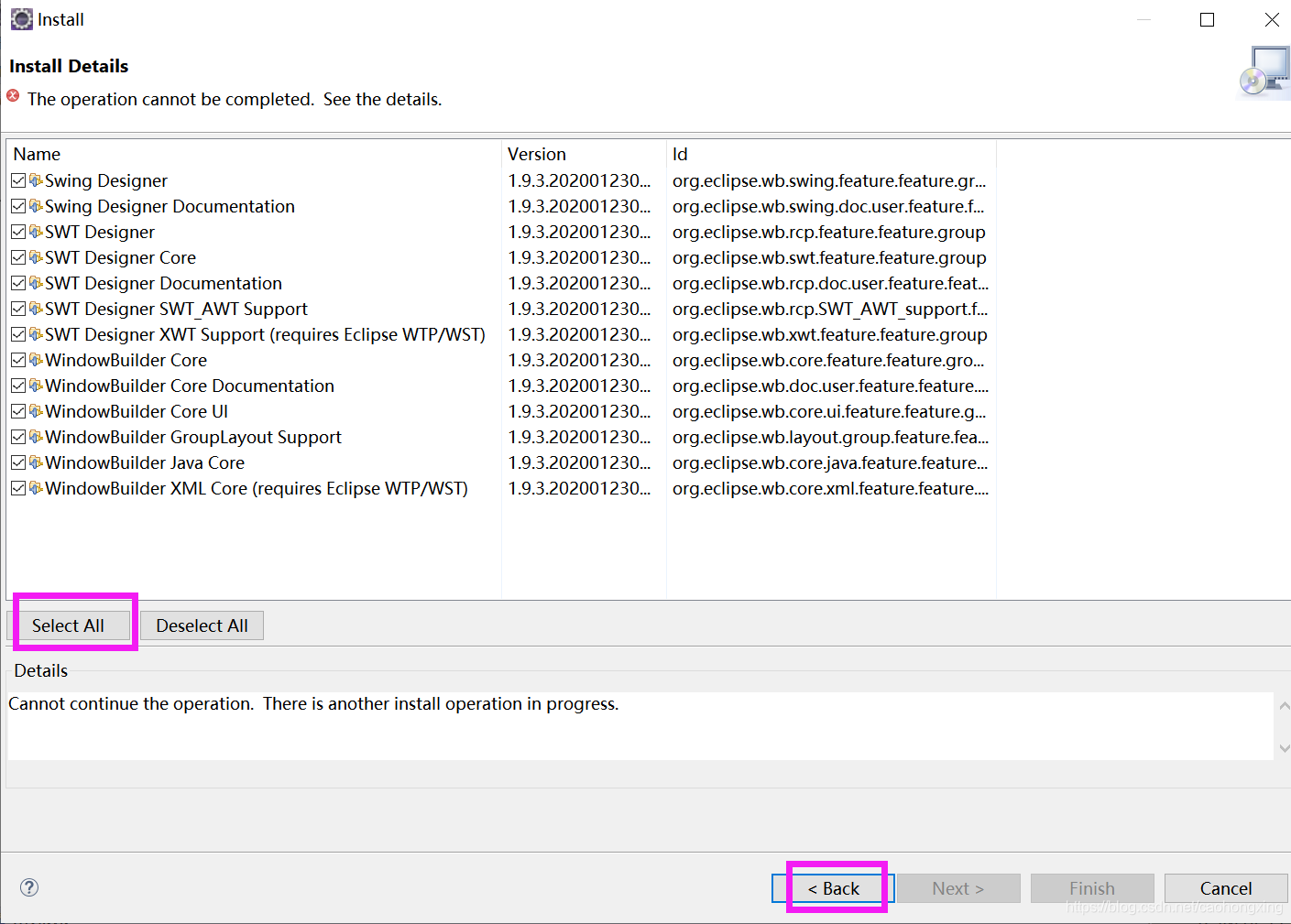Click the feature icon beside WindowBuilder Core Documentation
This screenshot has width=1291, height=924.
coord(36,386)
